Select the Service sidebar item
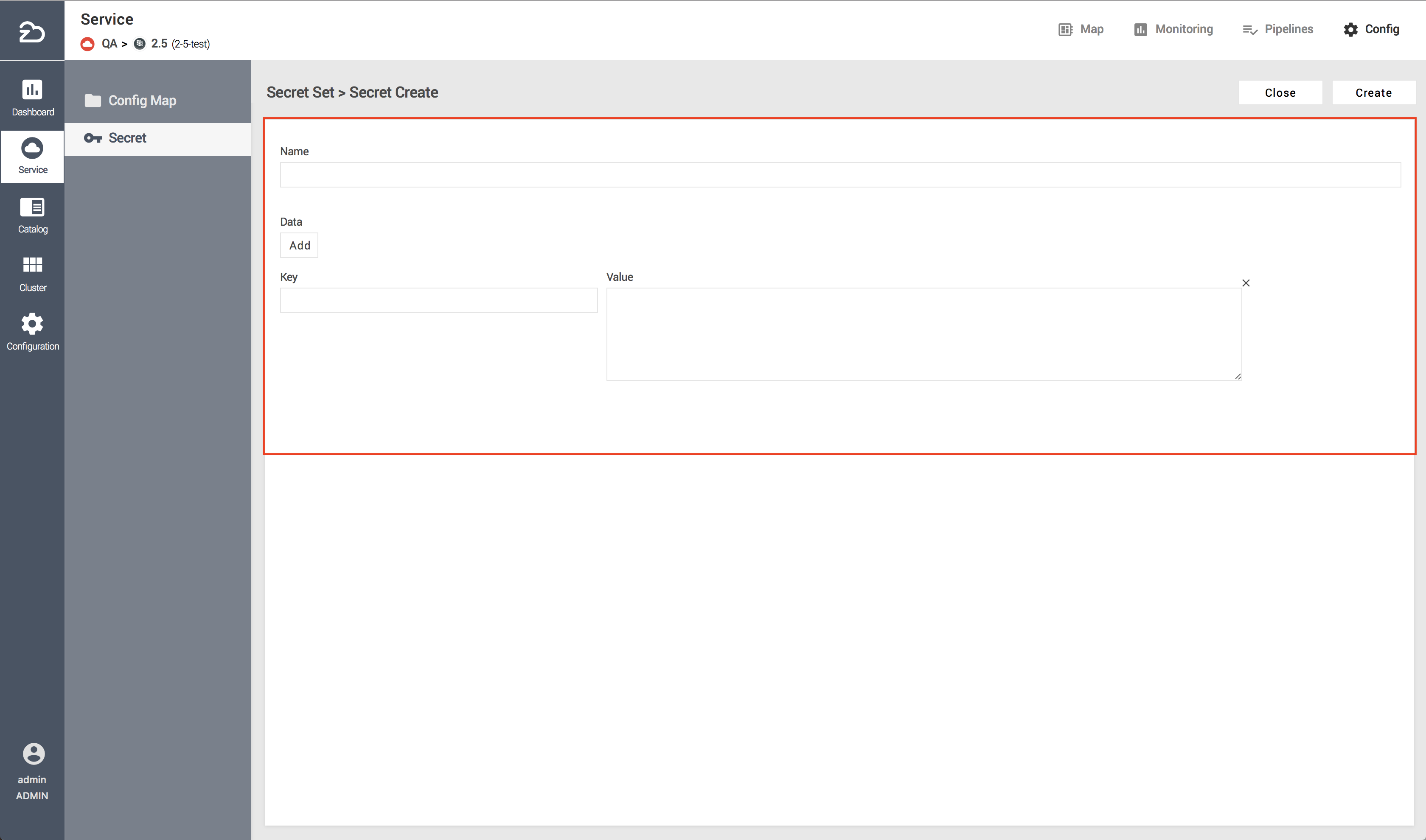This screenshot has height=840, width=1426. (32, 156)
